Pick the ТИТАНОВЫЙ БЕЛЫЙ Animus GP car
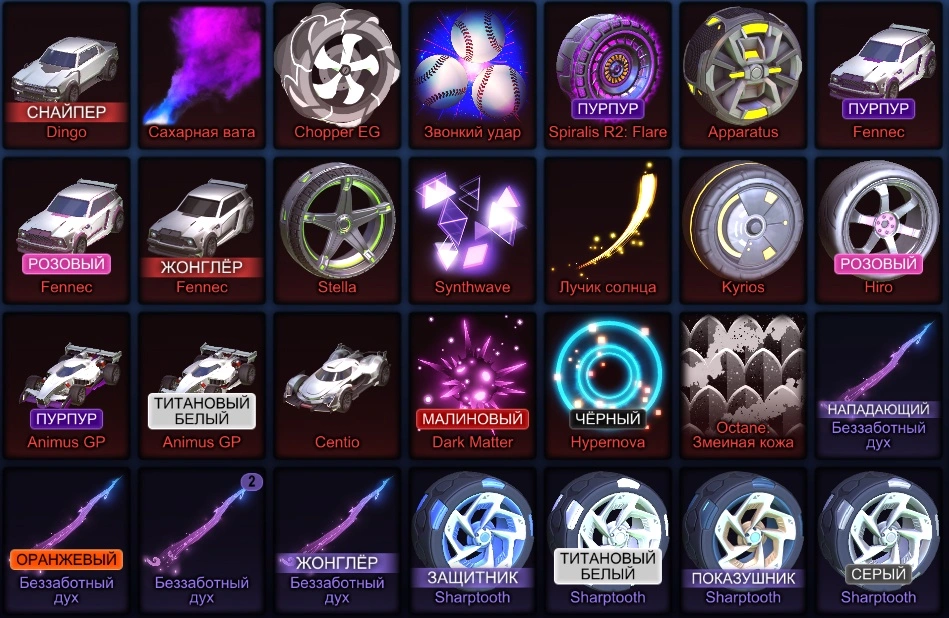 pos(202,385)
